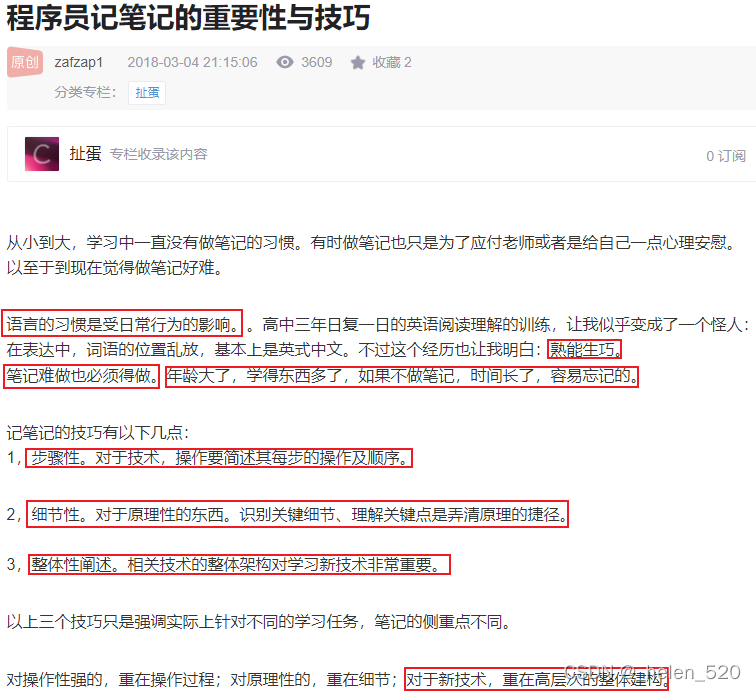Viewport: 756px width, 691px height.
Task: Click highlighted text 对于新技术，重在高层次的整体建构
Action: (x=537, y=679)
